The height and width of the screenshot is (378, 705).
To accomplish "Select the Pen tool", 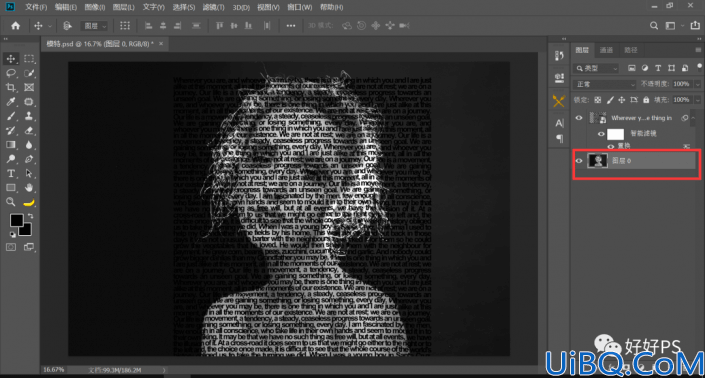I will (29, 159).
